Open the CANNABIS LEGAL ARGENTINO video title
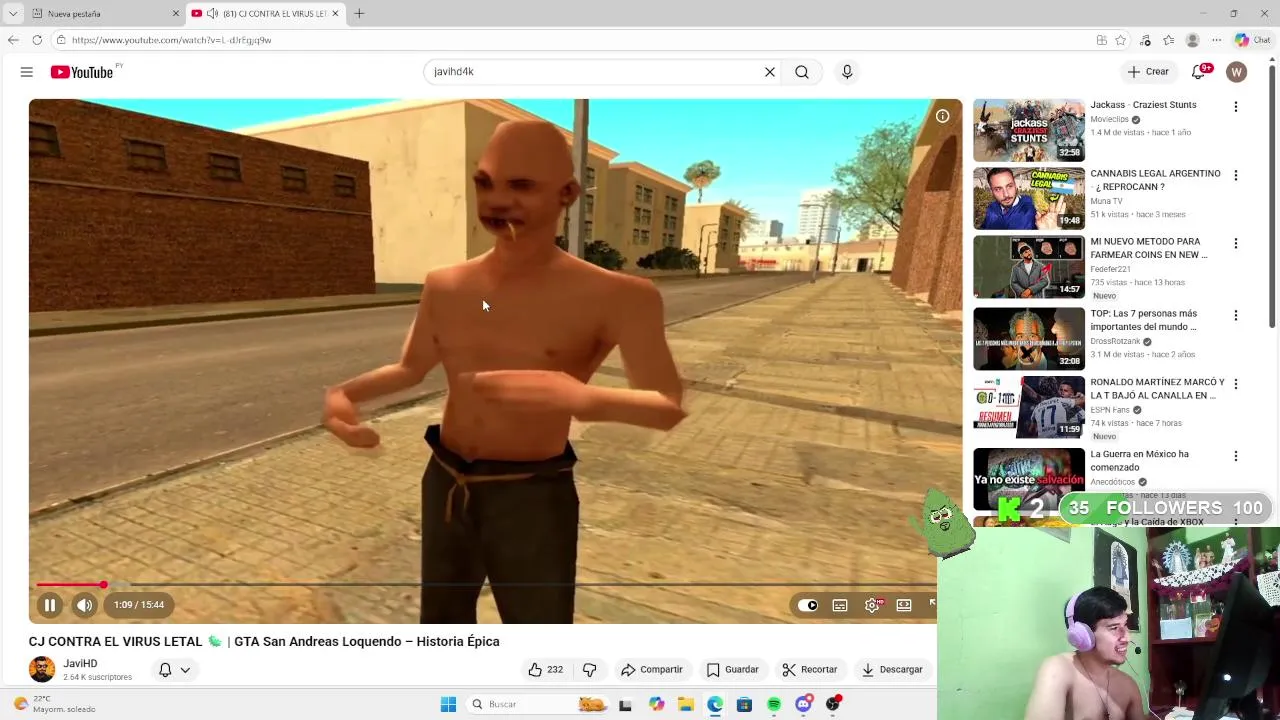The width and height of the screenshot is (1280, 720). pos(1155,180)
